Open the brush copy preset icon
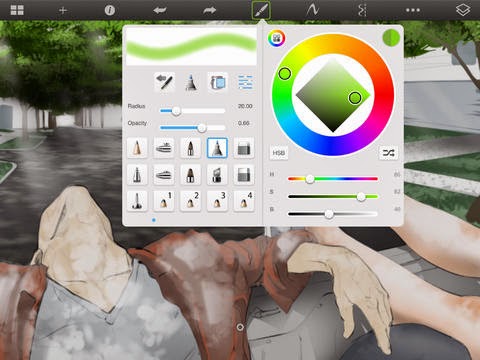This screenshot has height=360, width=480. point(217,82)
